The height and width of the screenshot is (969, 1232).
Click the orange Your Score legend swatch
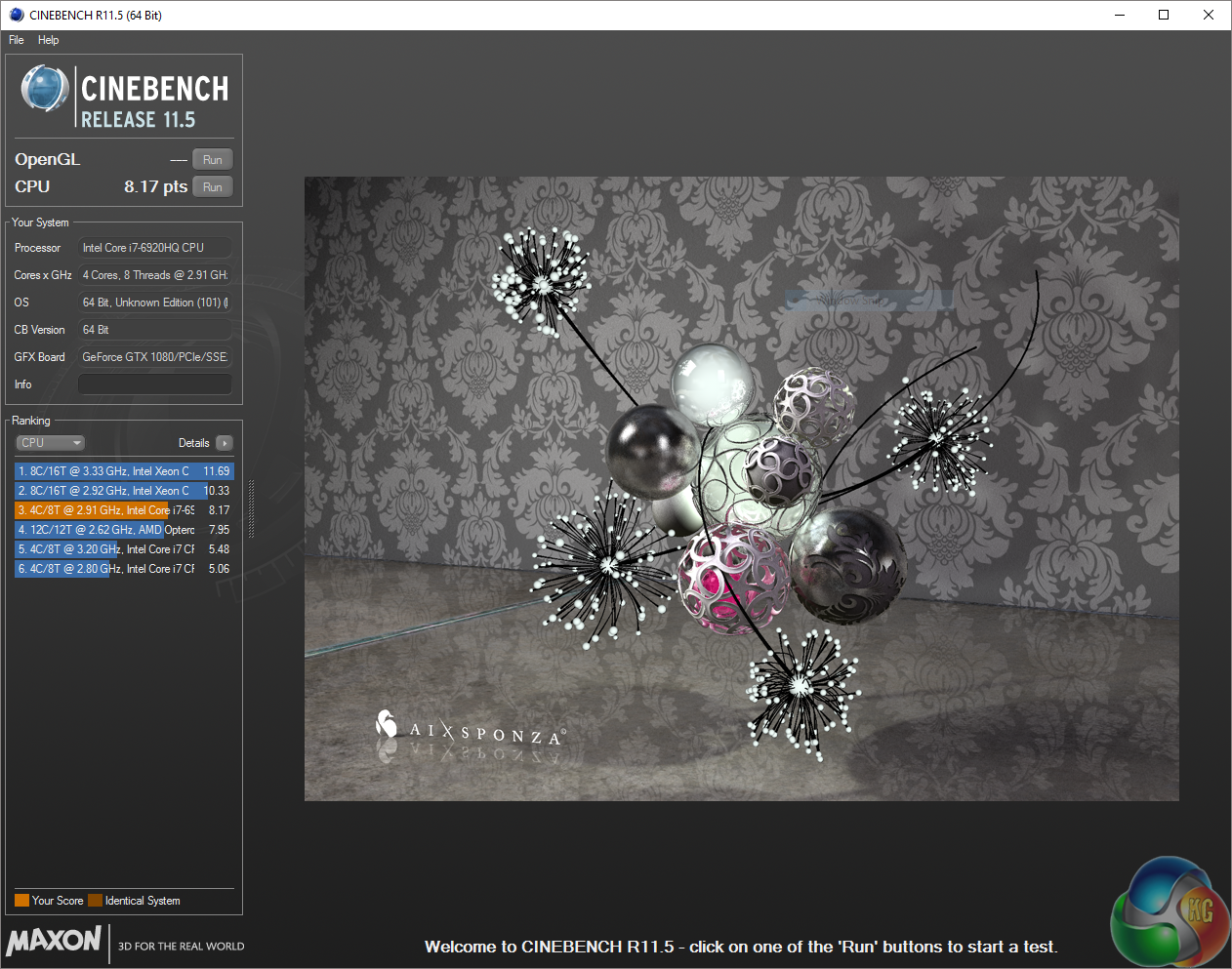(x=21, y=901)
